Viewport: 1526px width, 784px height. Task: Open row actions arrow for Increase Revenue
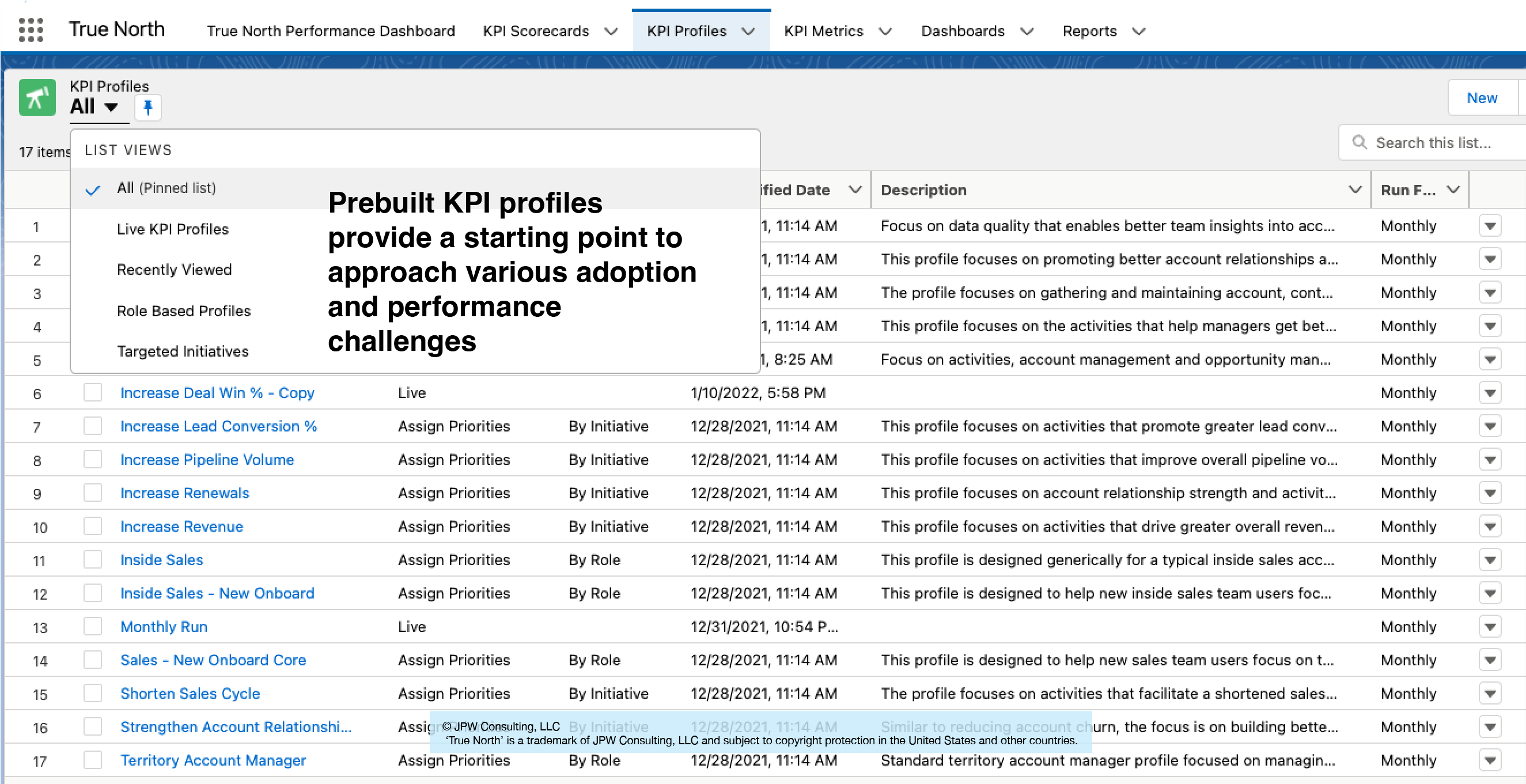(x=1490, y=527)
